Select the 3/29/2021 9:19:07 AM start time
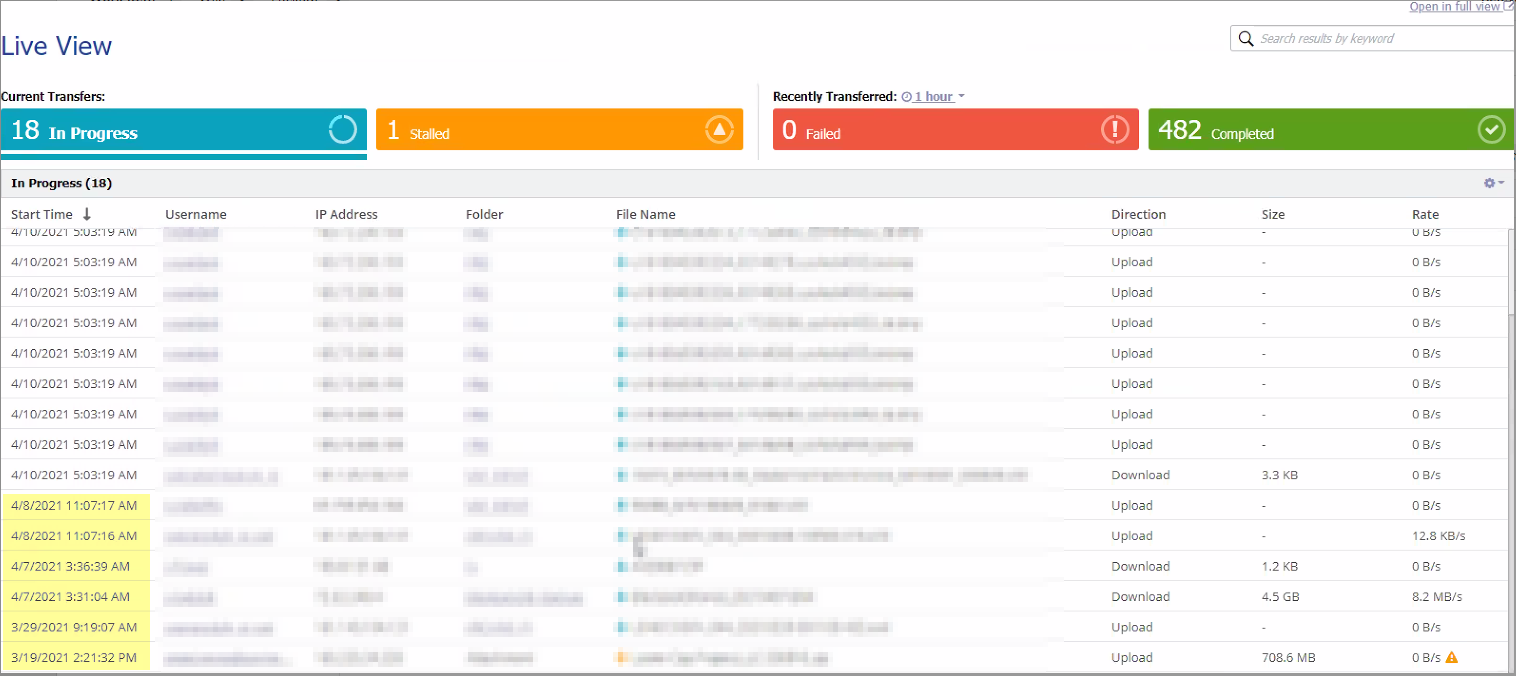The width and height of the screenshot is (1516, 676). pos(74,627)
